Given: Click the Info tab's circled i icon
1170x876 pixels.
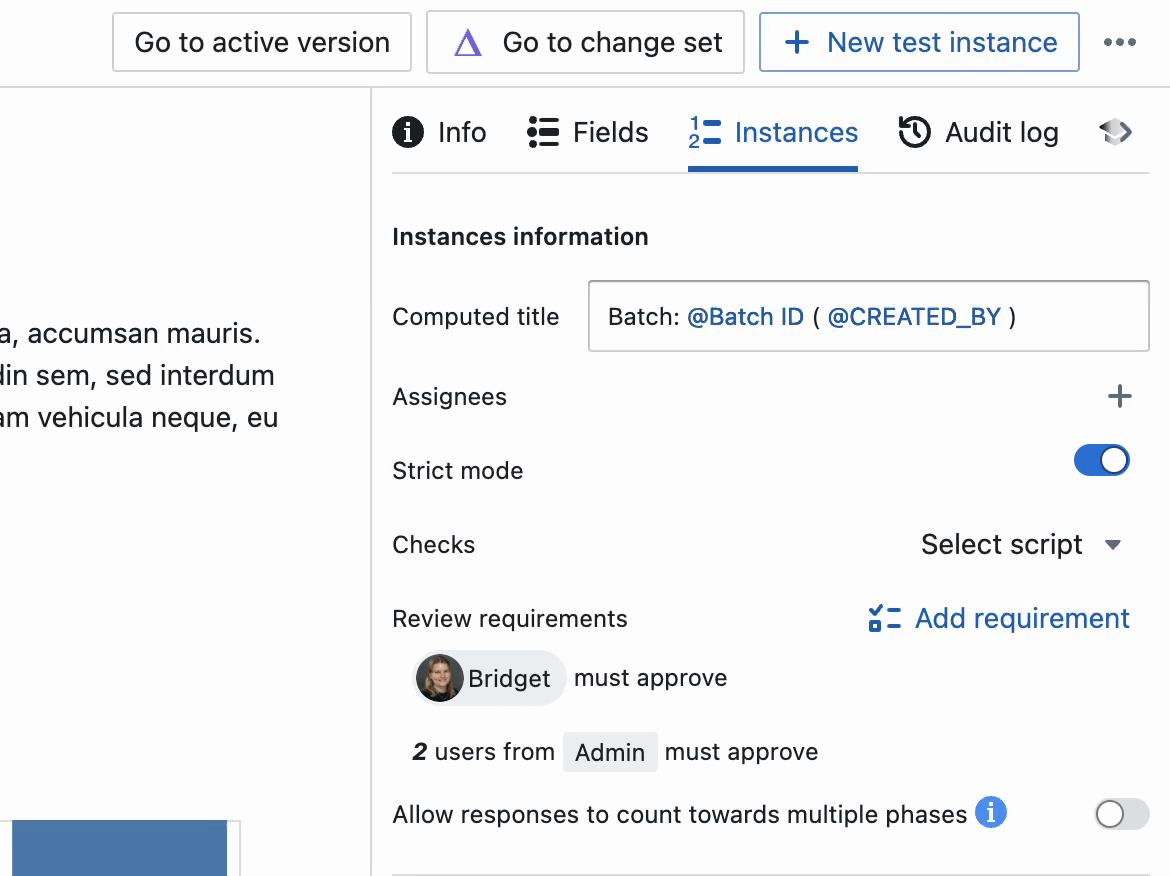Looking at the screenshot, I should [x=408, y=132].
